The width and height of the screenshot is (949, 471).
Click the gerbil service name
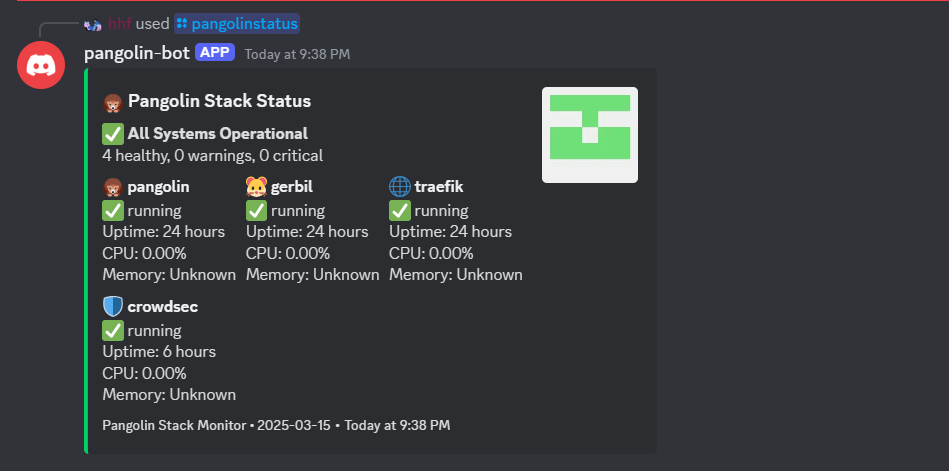[x=292, y=187]
